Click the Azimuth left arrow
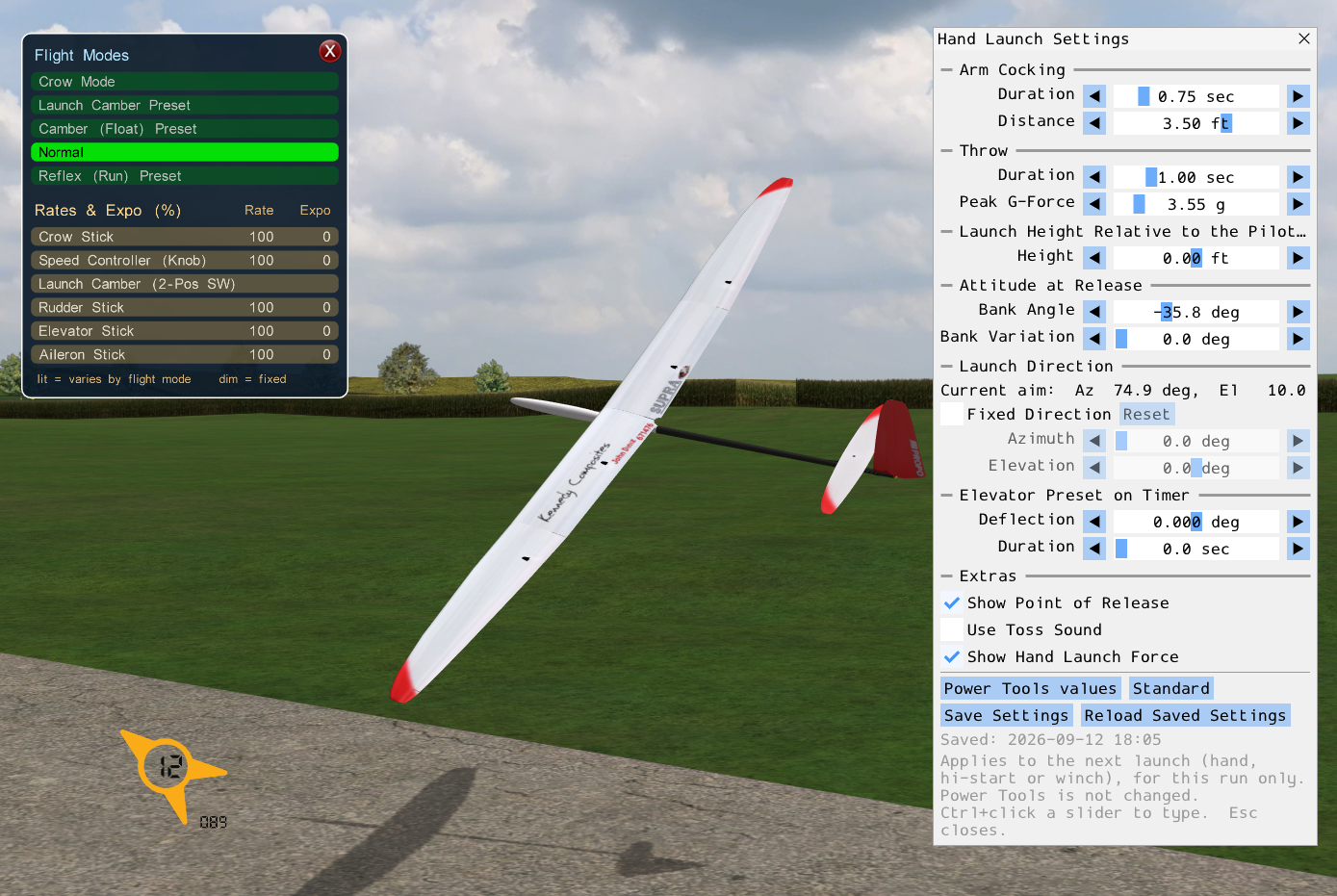Image resolution: width=1337 pixels, height=896 pixels. [x=1094, y=441]
